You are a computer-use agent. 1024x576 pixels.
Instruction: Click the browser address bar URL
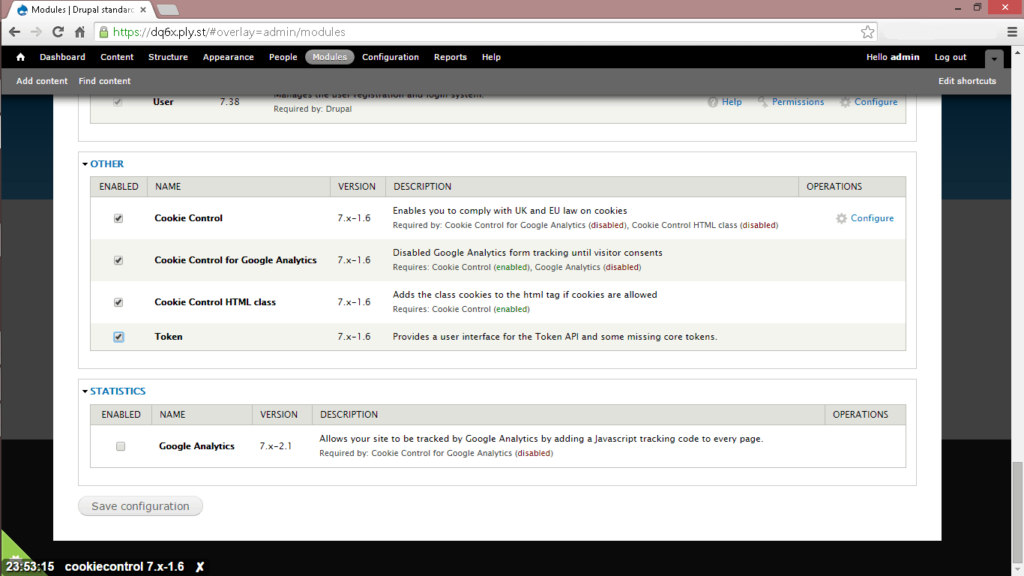tap(229, 32)
